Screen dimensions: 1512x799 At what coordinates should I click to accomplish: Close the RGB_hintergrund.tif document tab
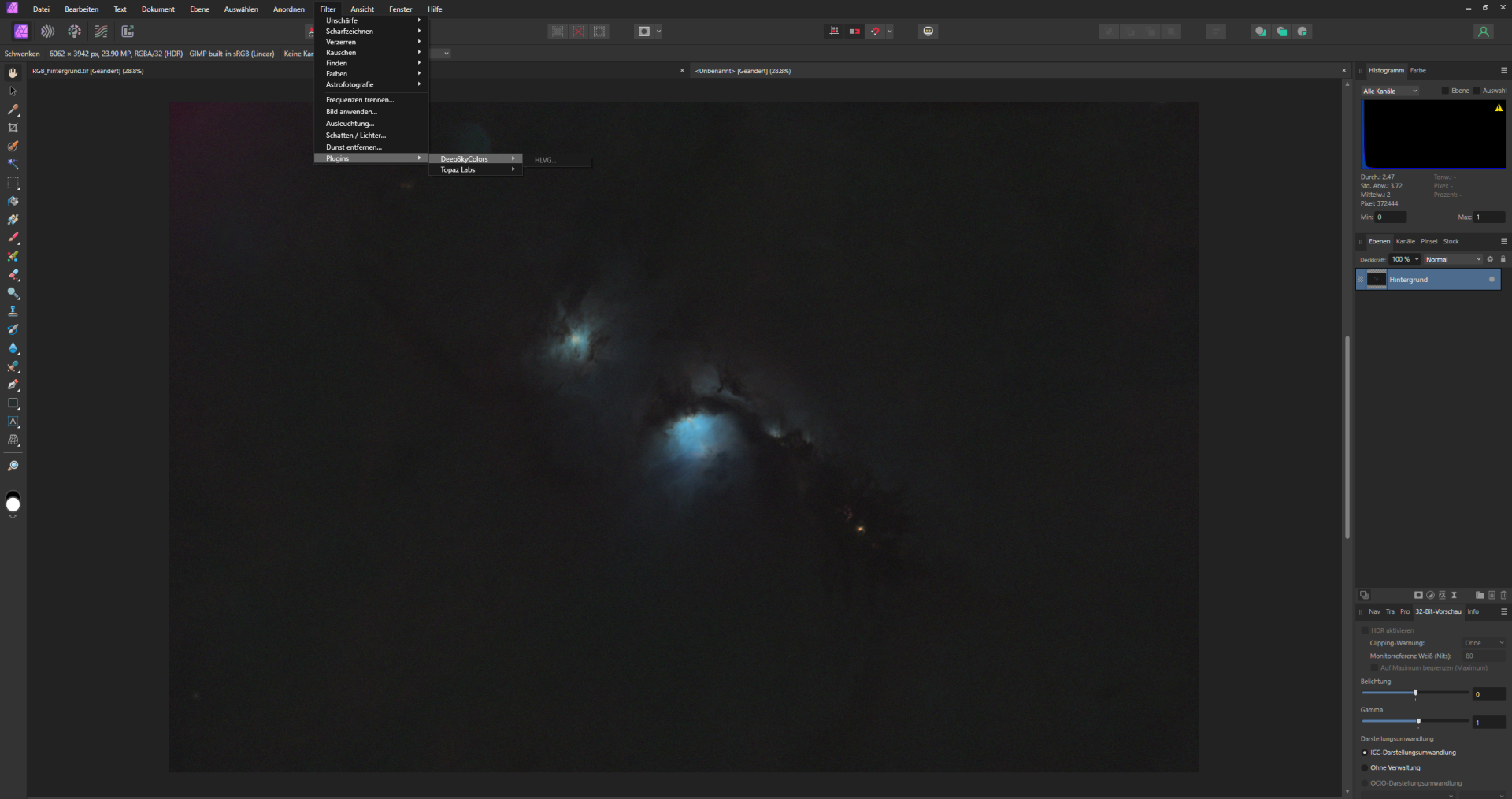click(x=682, y=71)
